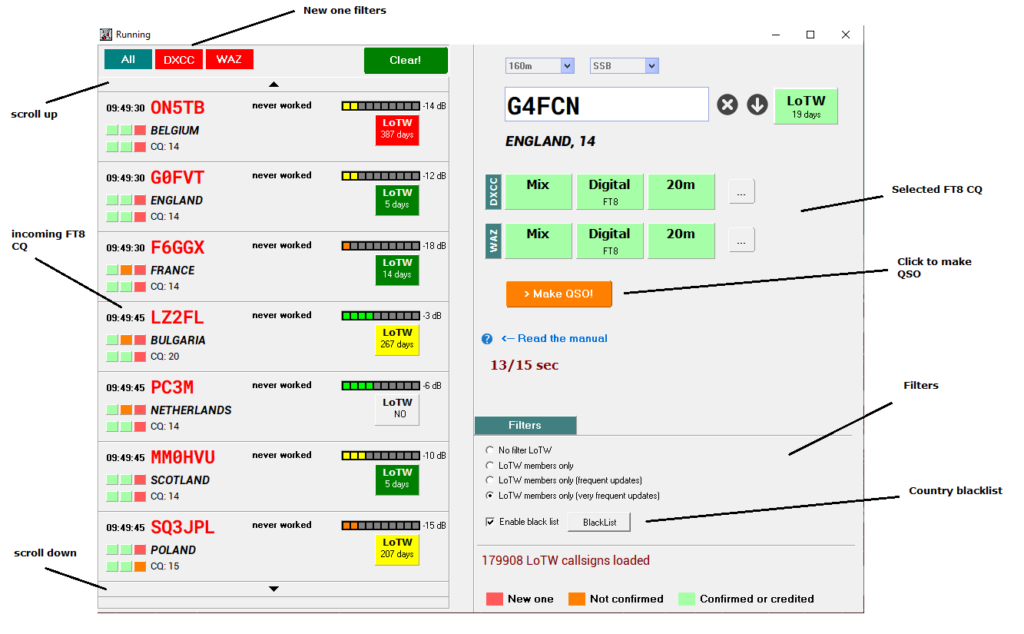
Task: Click the scroll down arrow below SQ3JPL
Action: [275, 588]
